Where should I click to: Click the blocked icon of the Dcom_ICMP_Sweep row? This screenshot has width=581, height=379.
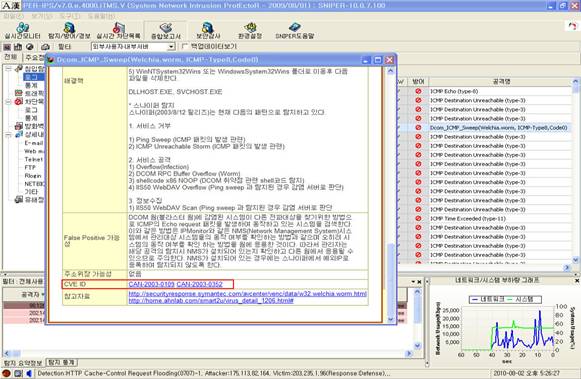tap(418, 127)
